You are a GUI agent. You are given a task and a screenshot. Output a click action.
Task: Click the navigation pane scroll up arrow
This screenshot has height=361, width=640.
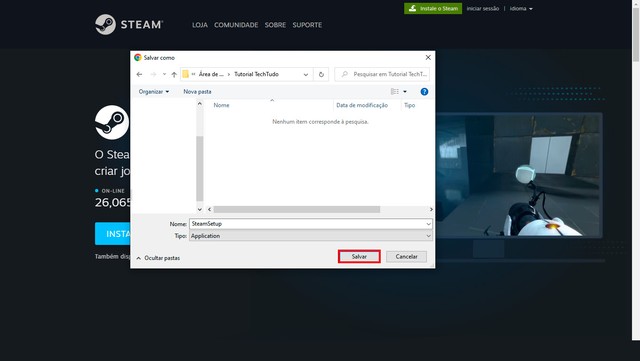[200, 104]
